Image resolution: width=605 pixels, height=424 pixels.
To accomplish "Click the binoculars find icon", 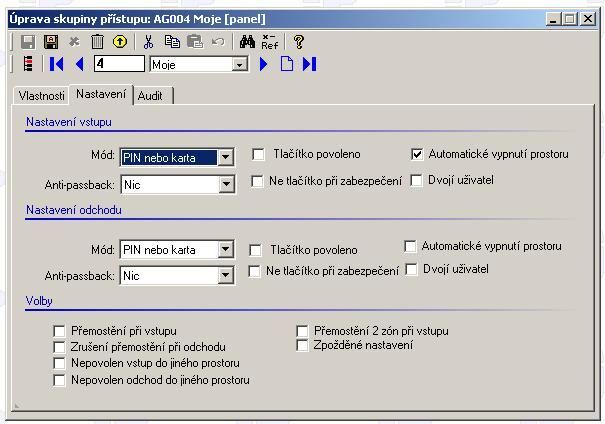I will [247, 42].
